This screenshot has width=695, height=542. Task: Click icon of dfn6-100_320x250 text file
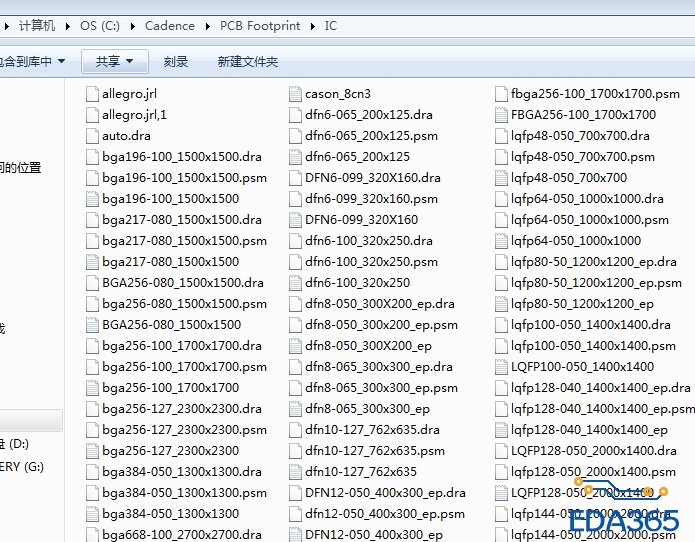click(x=295, y=283)
